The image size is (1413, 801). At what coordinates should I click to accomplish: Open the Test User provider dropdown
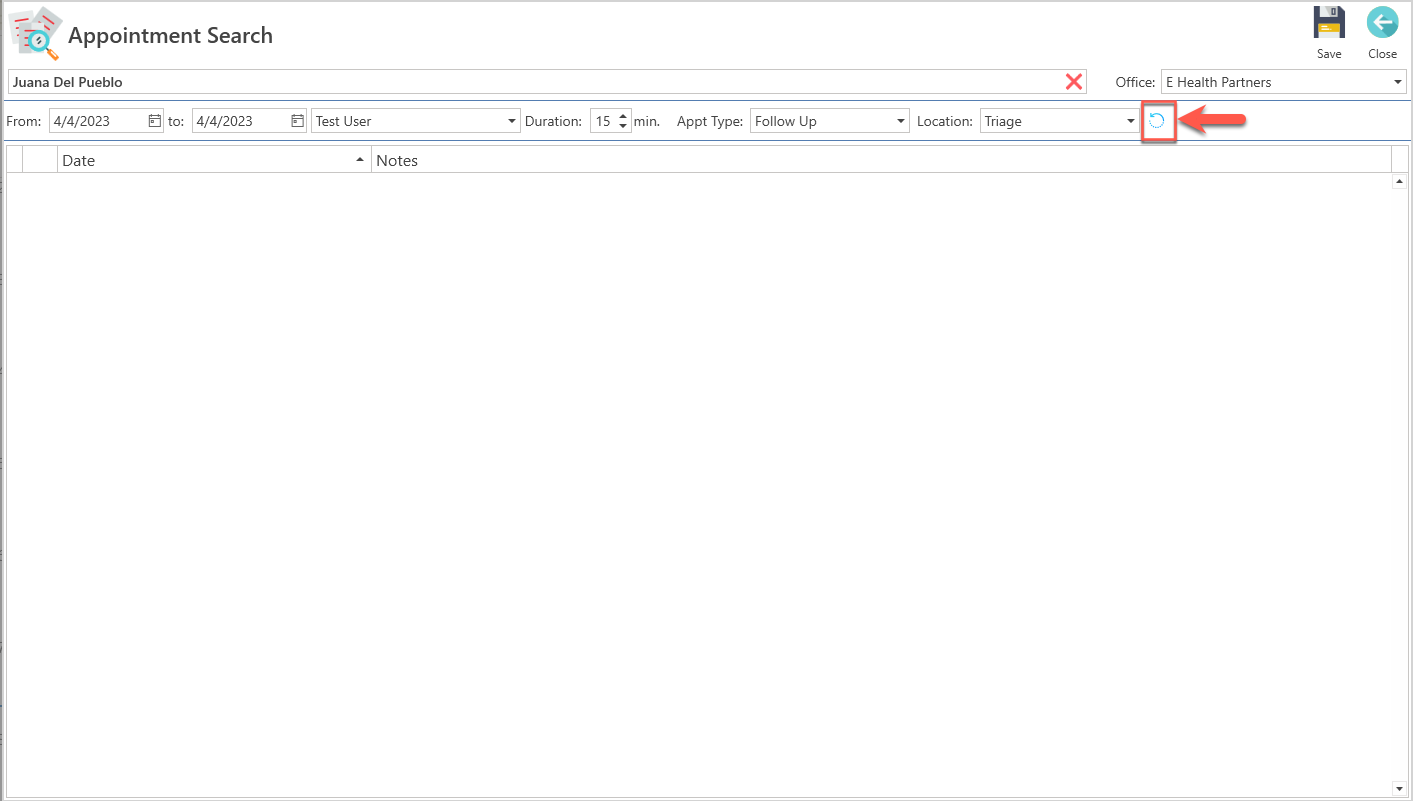coord(512,121)
